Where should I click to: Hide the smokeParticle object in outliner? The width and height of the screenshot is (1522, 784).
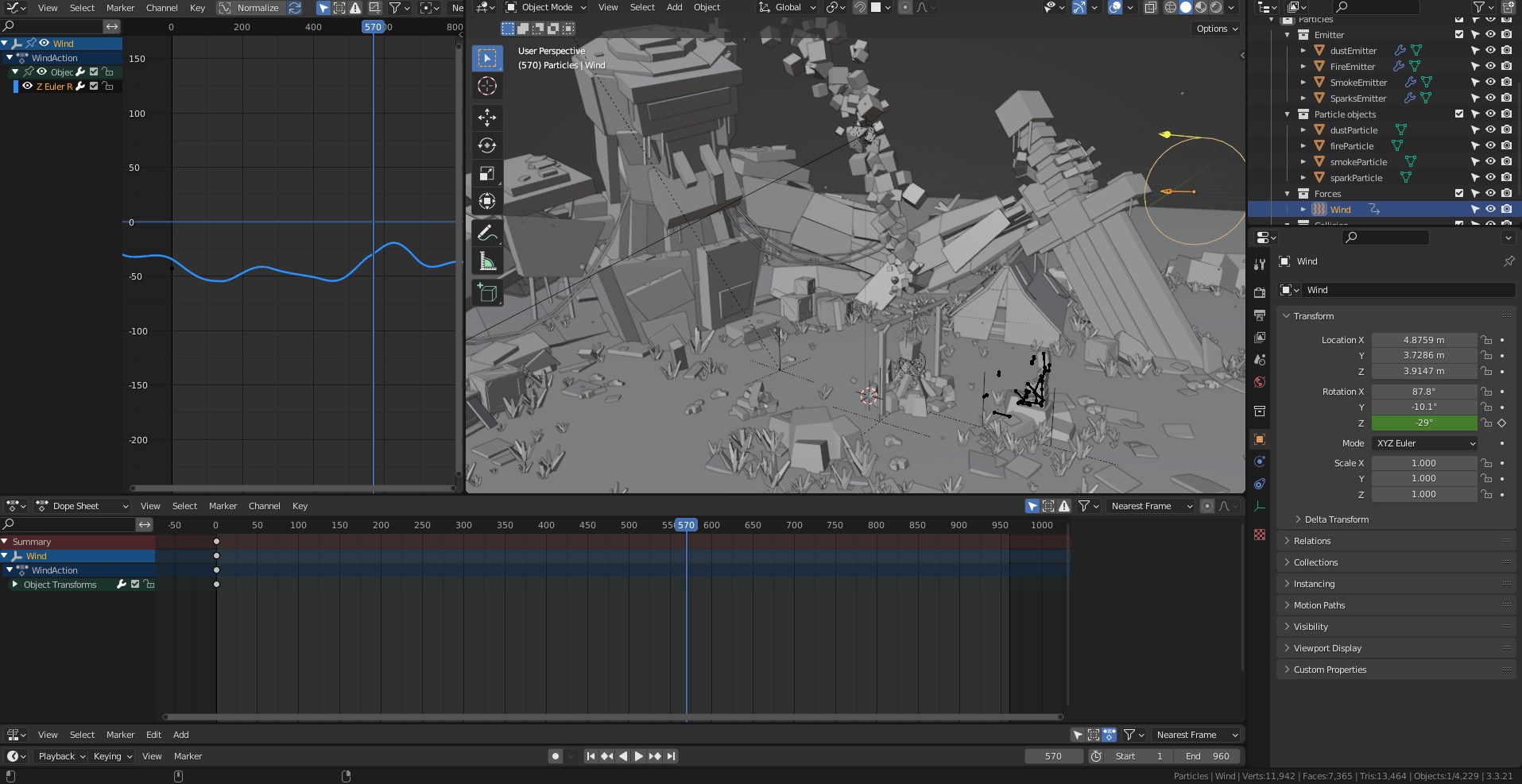[x=1490, y=162]
